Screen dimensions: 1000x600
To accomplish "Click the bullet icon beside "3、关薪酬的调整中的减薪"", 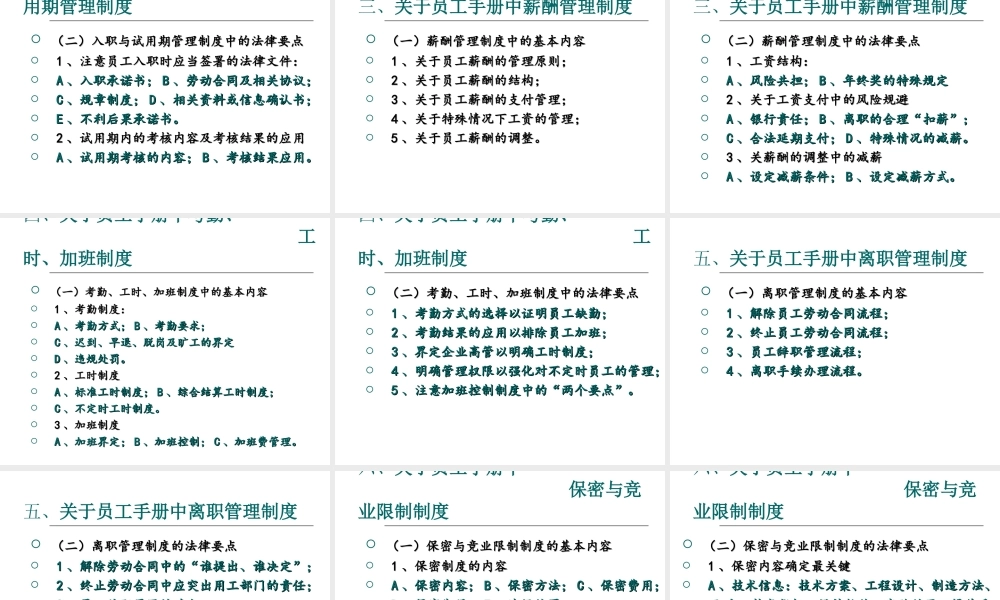I will 704,155.
